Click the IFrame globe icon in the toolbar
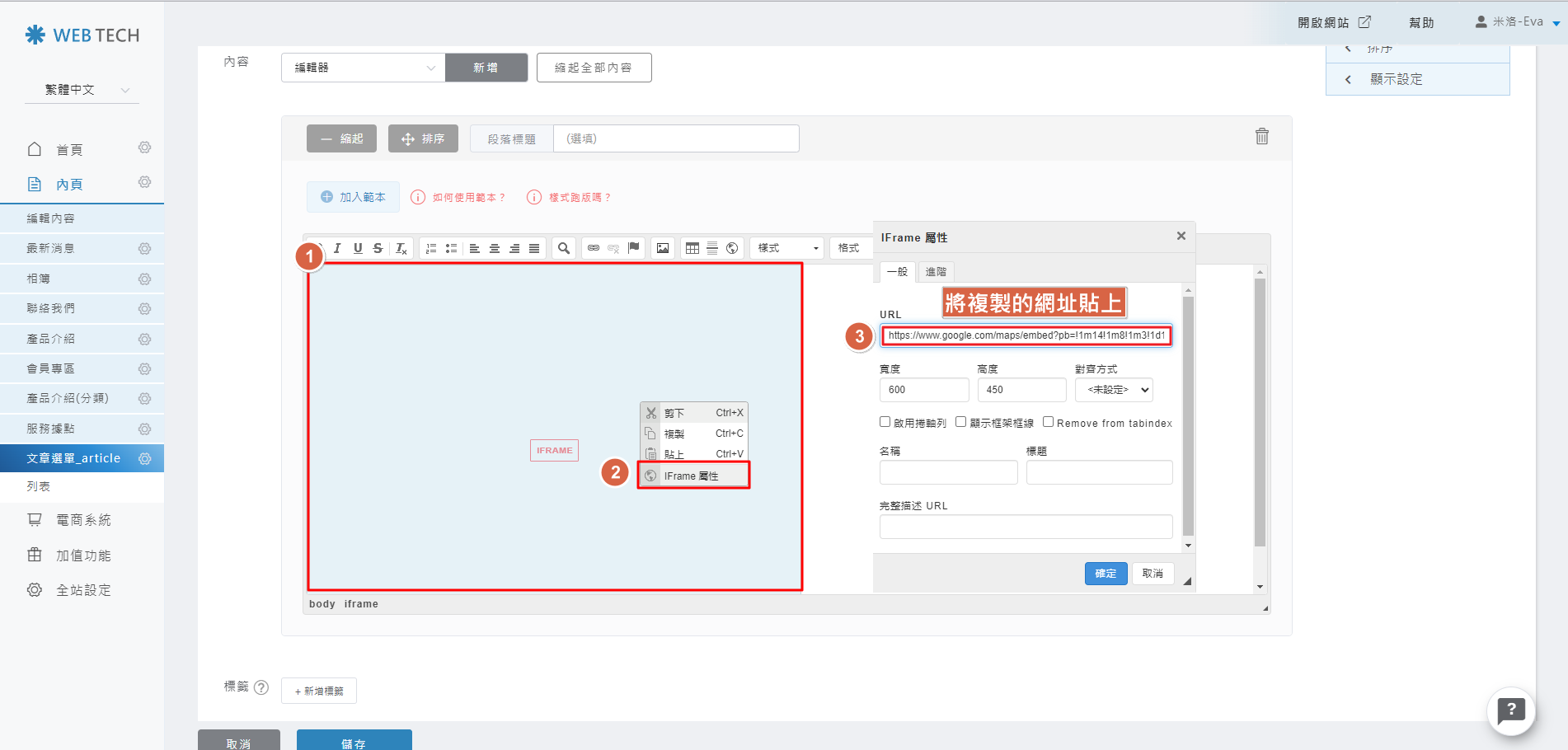The image size is (1568, 750). 732,248
